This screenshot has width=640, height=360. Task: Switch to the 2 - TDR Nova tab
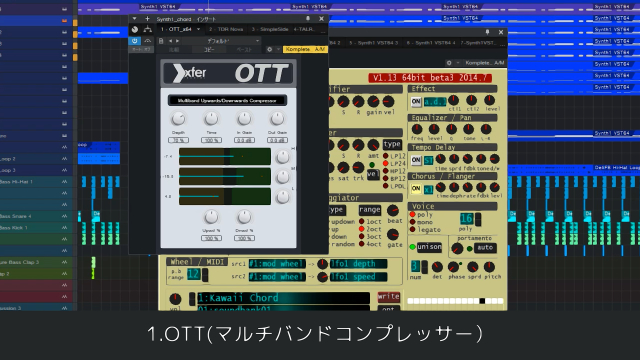pyautogui.click(x=226, y=29)
